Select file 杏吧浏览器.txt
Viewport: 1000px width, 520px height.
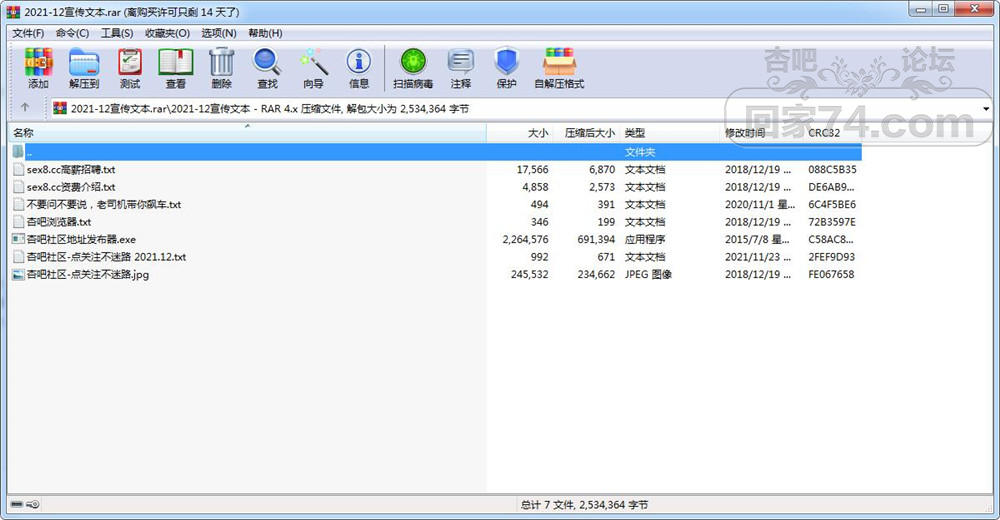[x=59, y=222]
